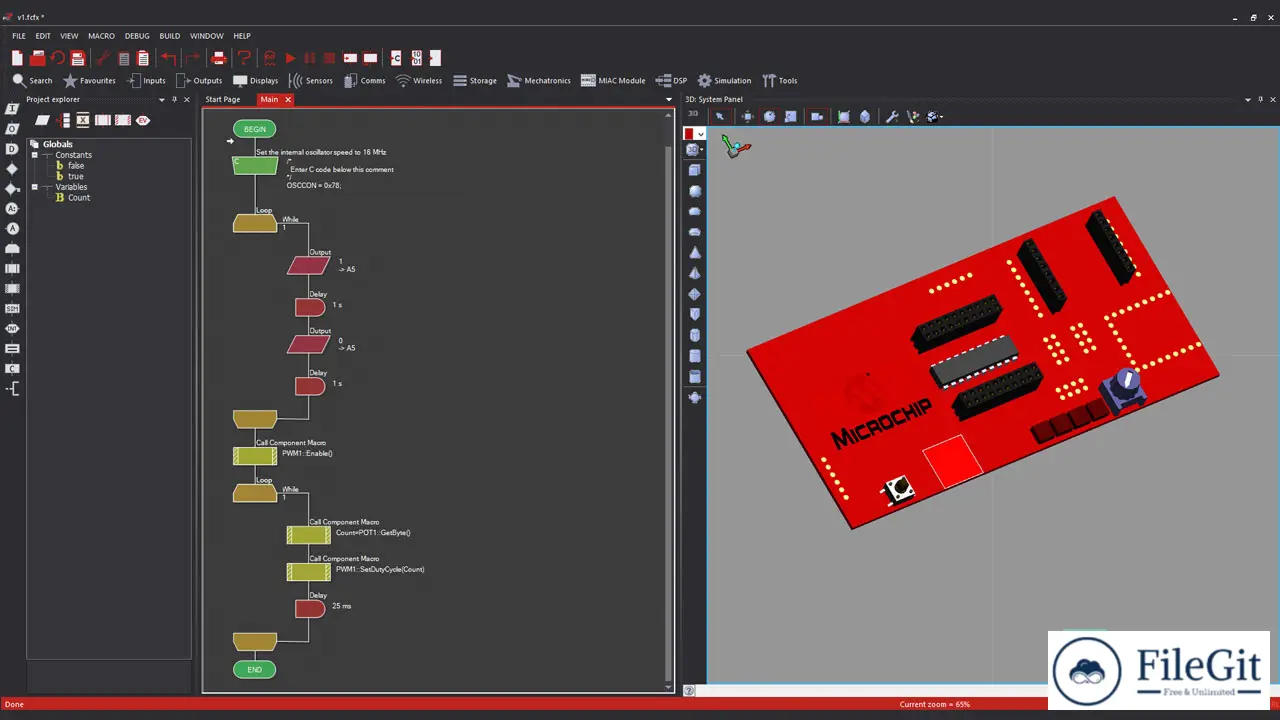The width and height of the screenshot is (1280, 720).
Task: Add an Input icon from the left icon bar
Action: point(12,109)
